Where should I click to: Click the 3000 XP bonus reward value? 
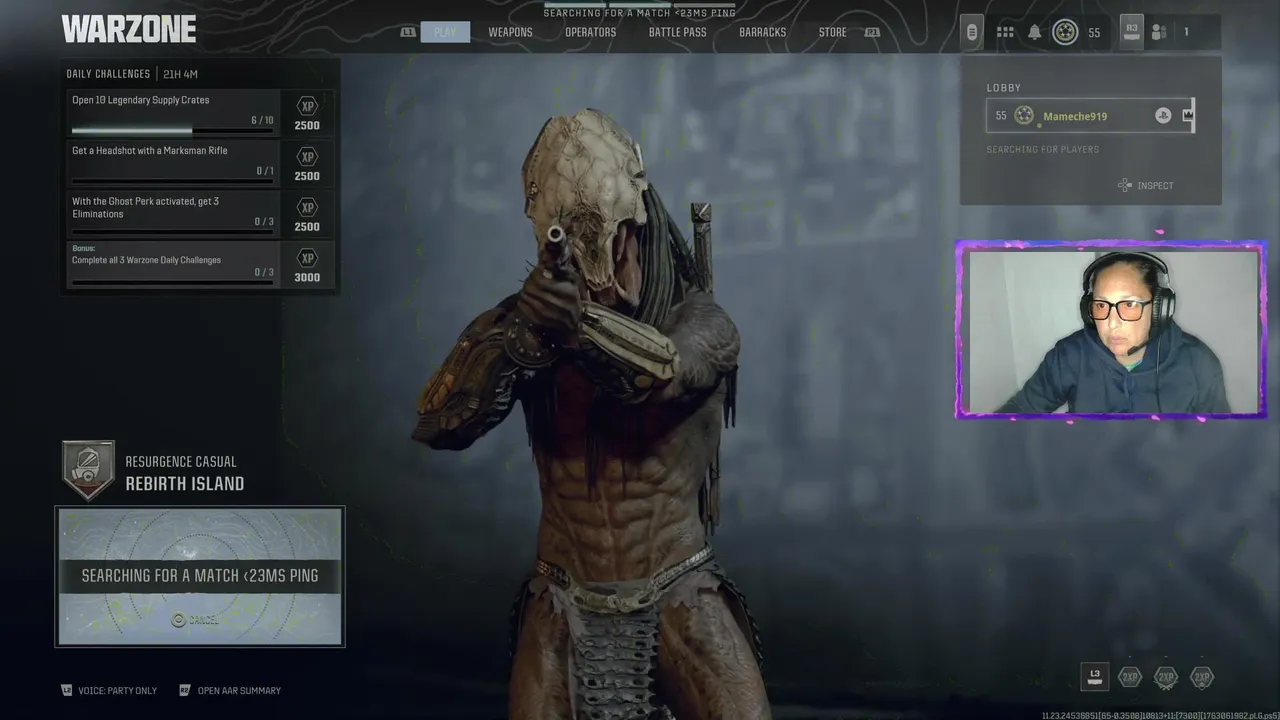307,277
